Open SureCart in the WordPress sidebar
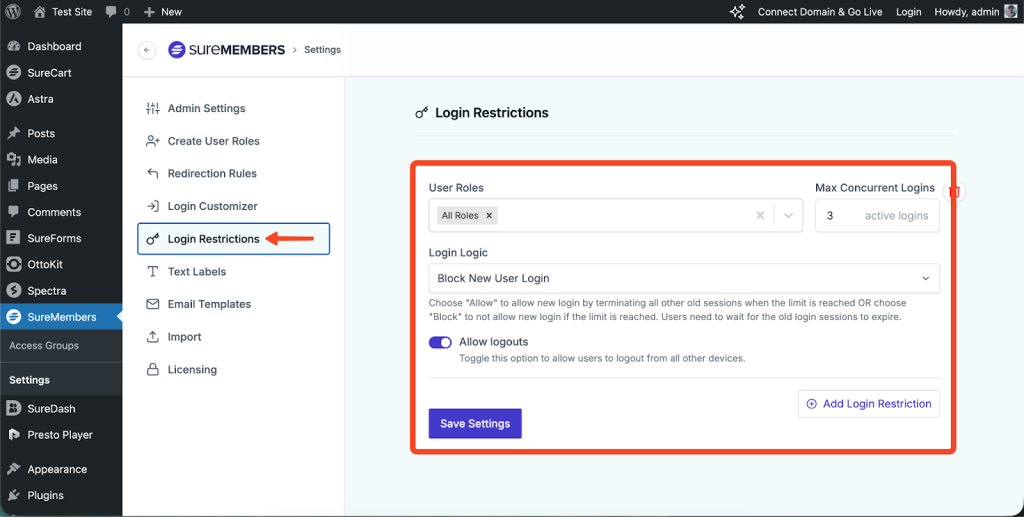The width and height of the screenshot is (1024, 517). point(49,73)
